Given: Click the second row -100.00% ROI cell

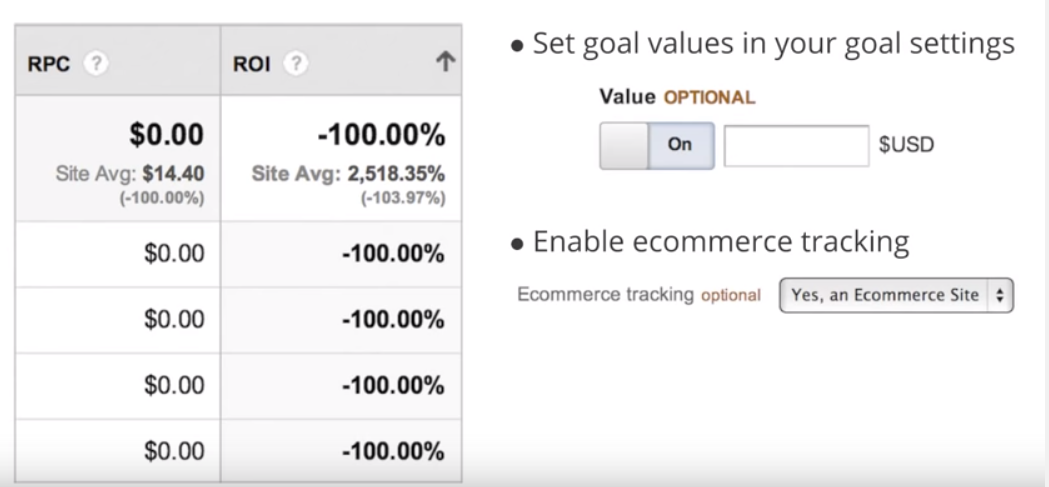Looking at the screenshot, I should [341, 320].
